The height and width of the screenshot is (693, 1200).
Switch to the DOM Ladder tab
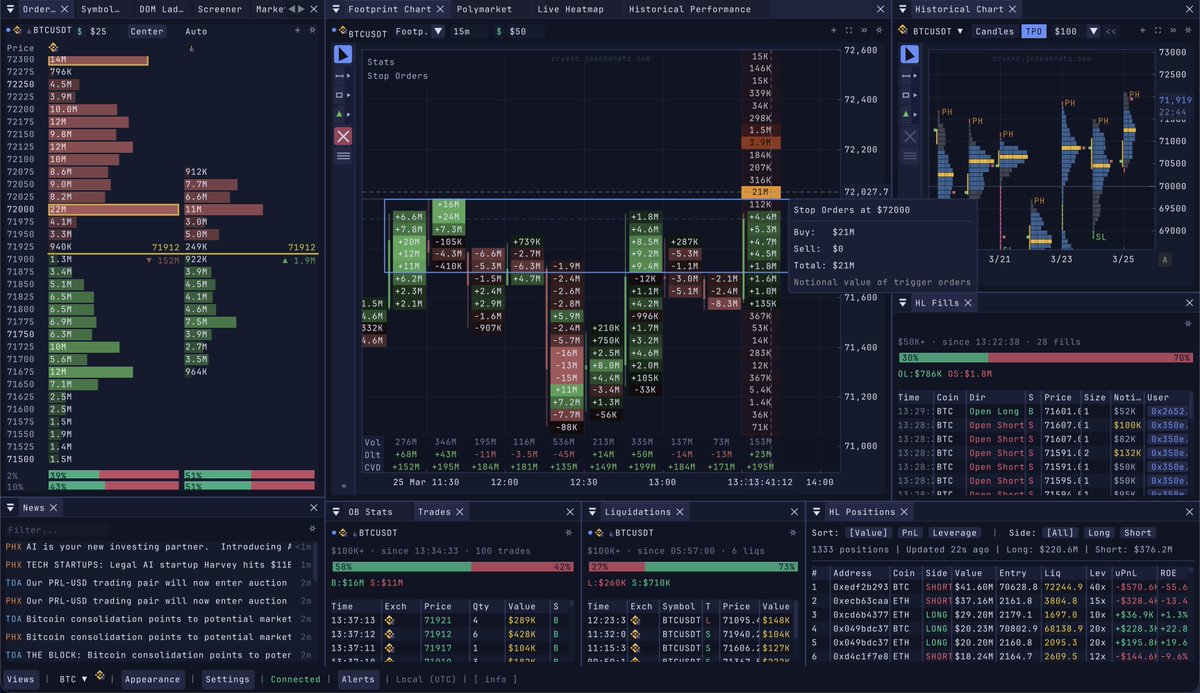[x=161, y=9]
